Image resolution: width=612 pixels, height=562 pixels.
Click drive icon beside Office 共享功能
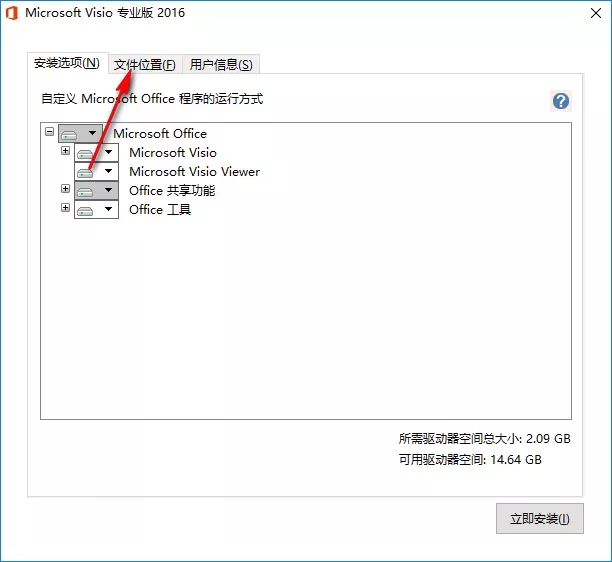tap(85, 191)
